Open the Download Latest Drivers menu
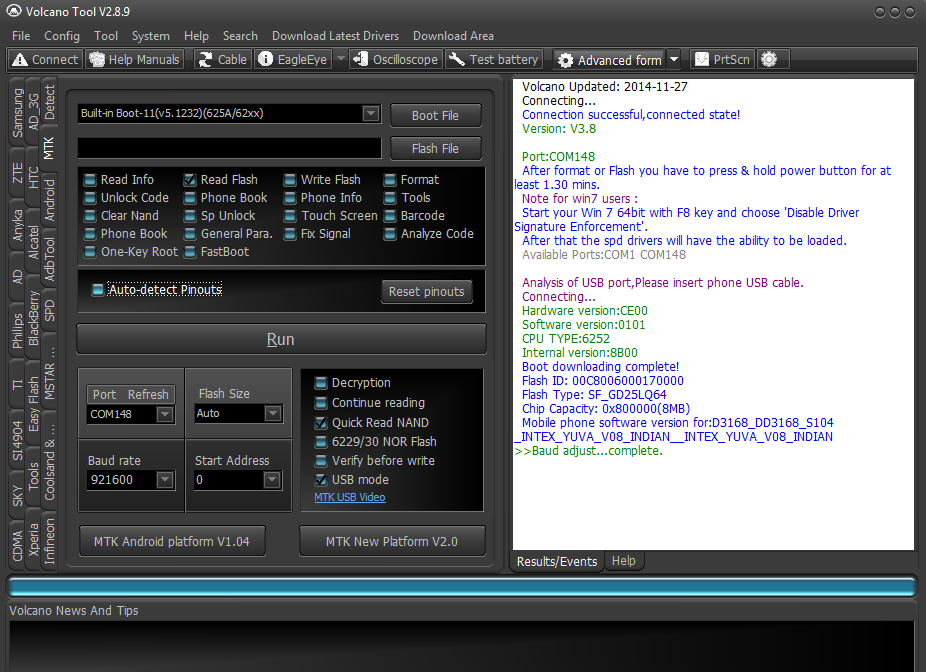The image size is (926, 672). click(x=335, y=36)
